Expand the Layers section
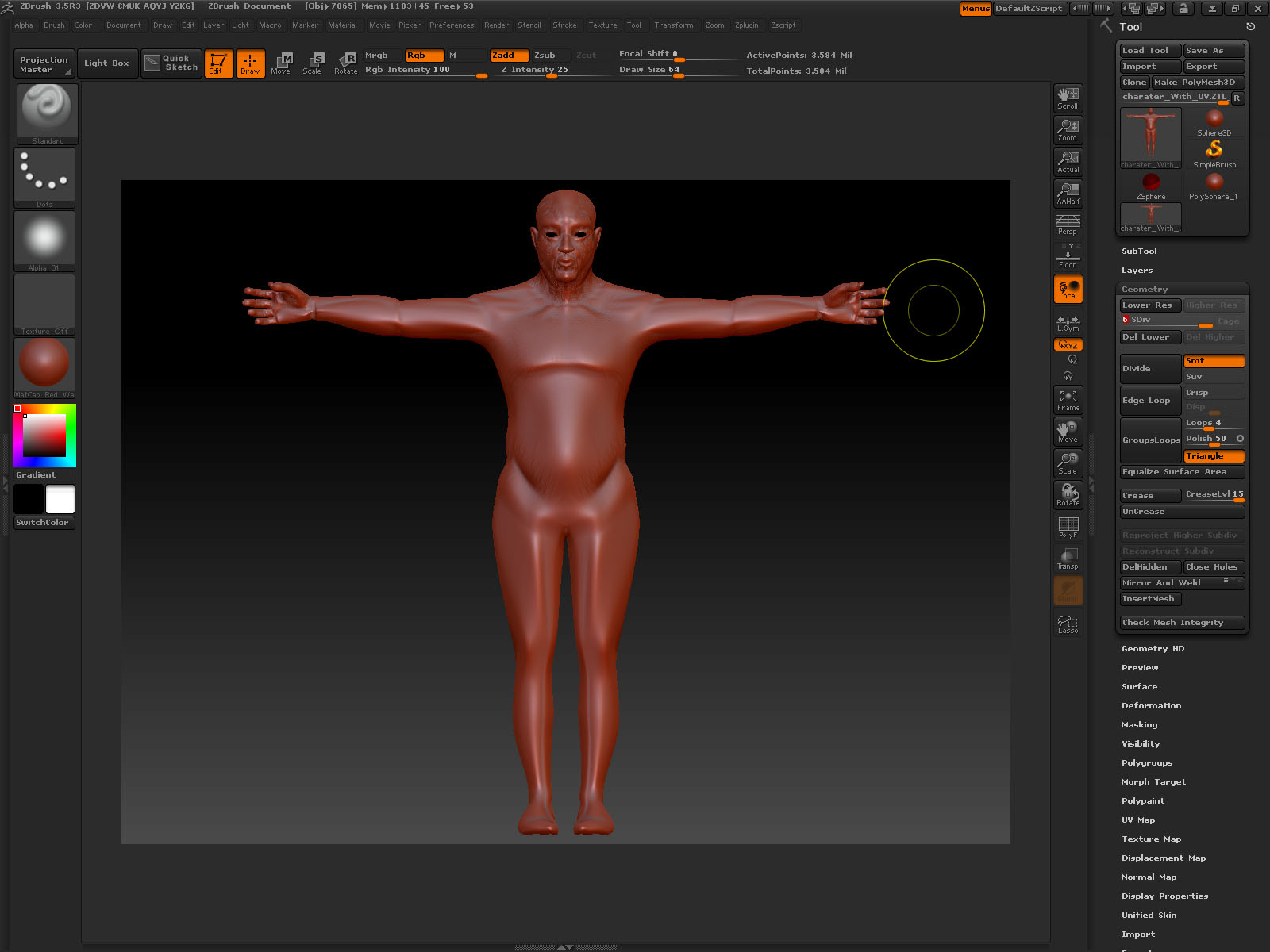 1137,271
